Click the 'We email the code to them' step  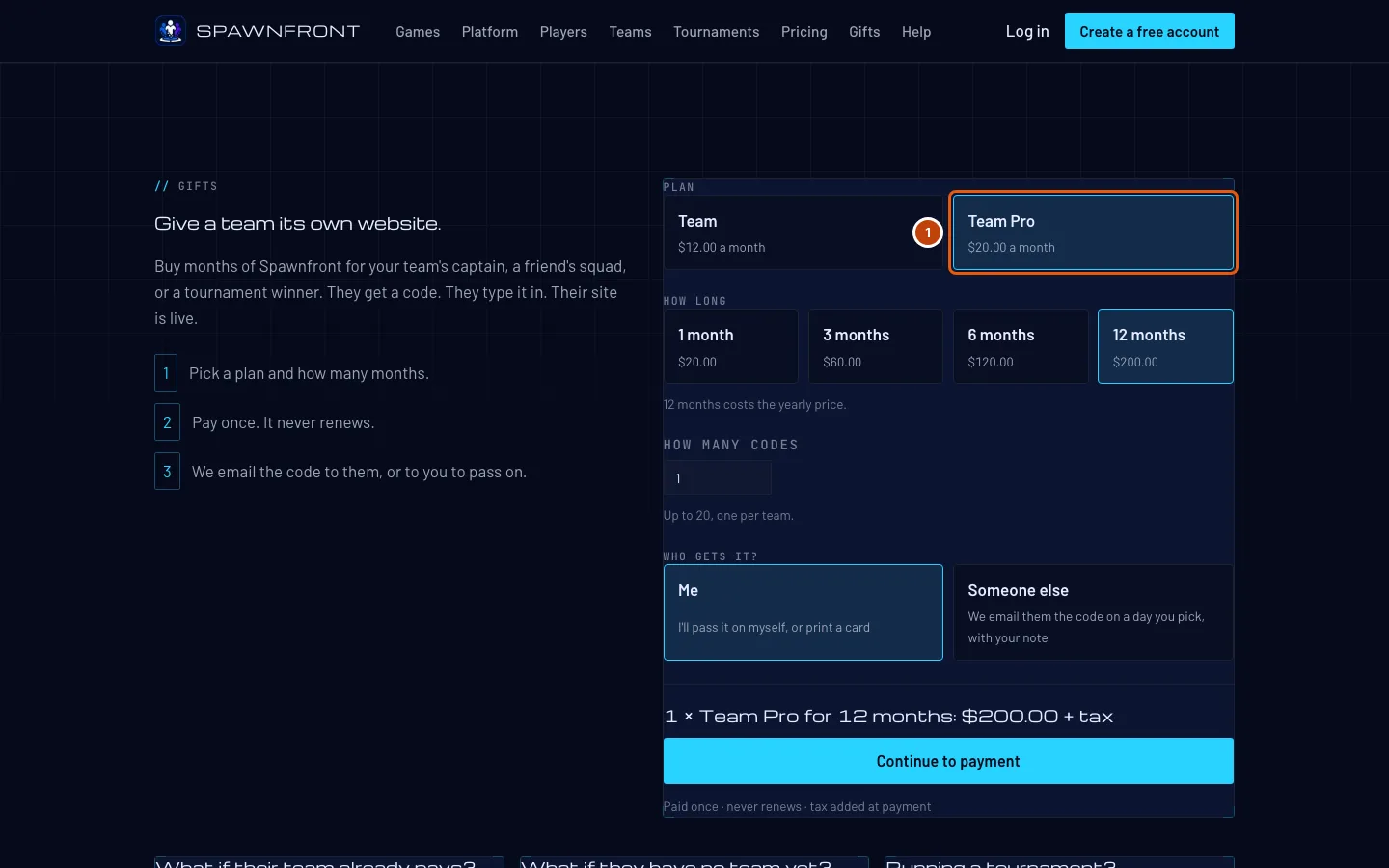359,472
